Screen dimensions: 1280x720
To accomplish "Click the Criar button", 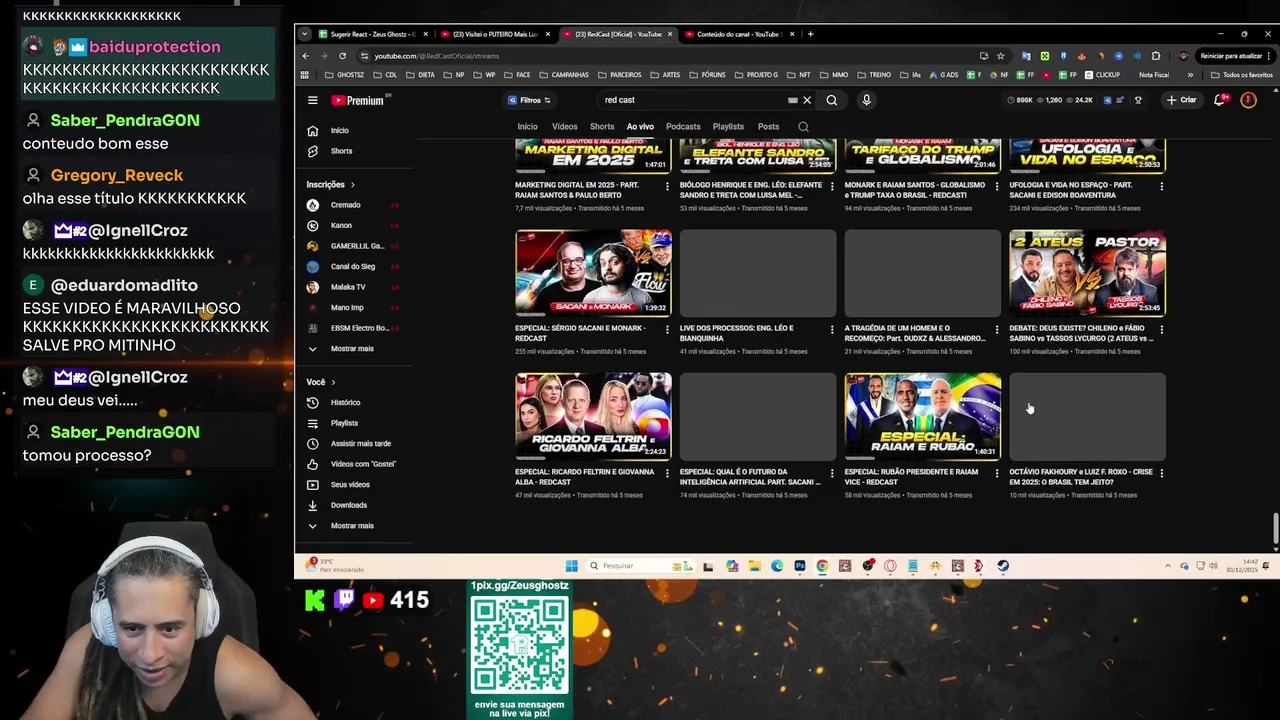I will pos(1180,100).
